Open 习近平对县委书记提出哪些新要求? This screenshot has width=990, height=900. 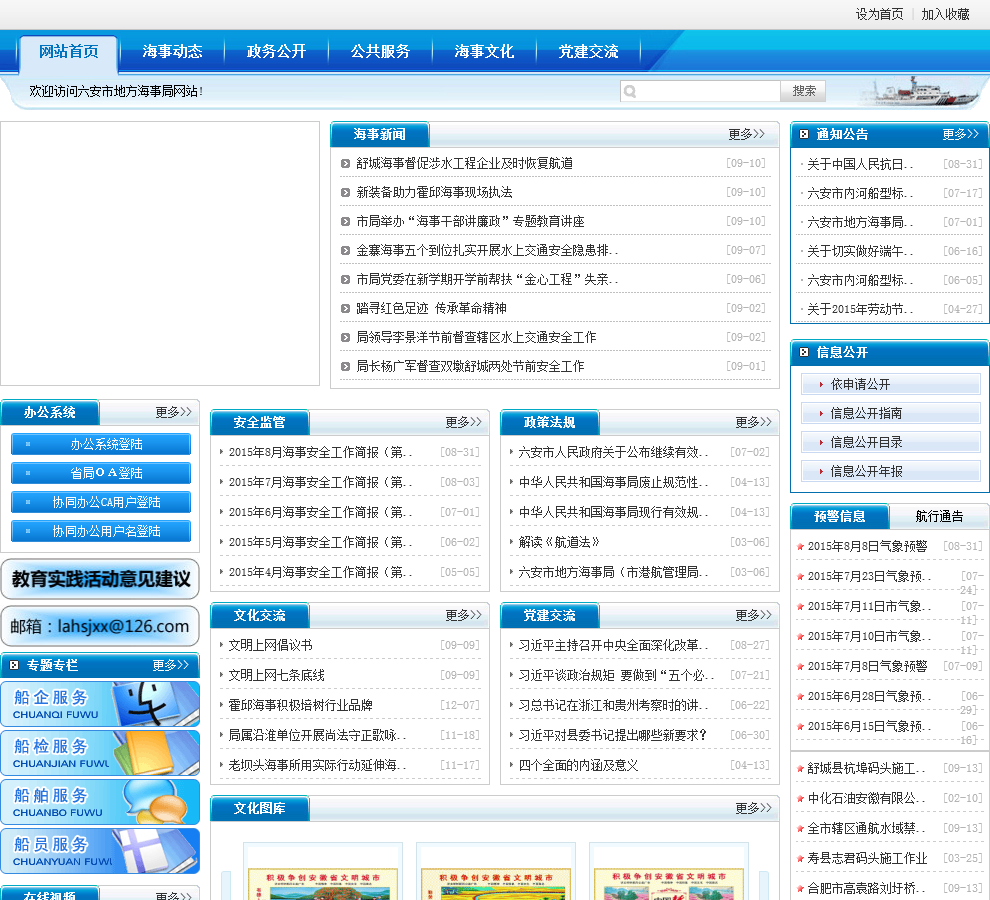[x=612, y=735]
